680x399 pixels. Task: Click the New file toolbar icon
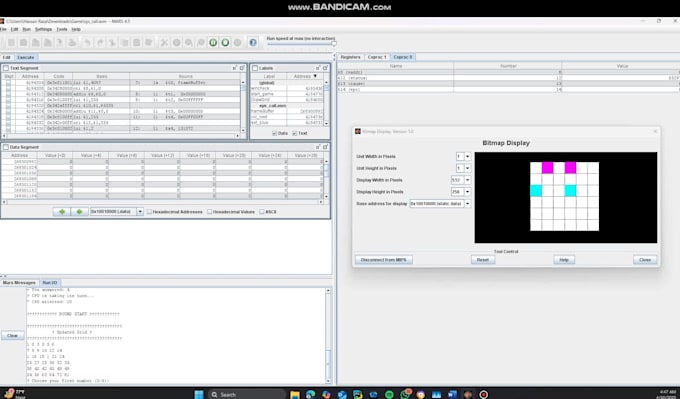click(11, 43)
